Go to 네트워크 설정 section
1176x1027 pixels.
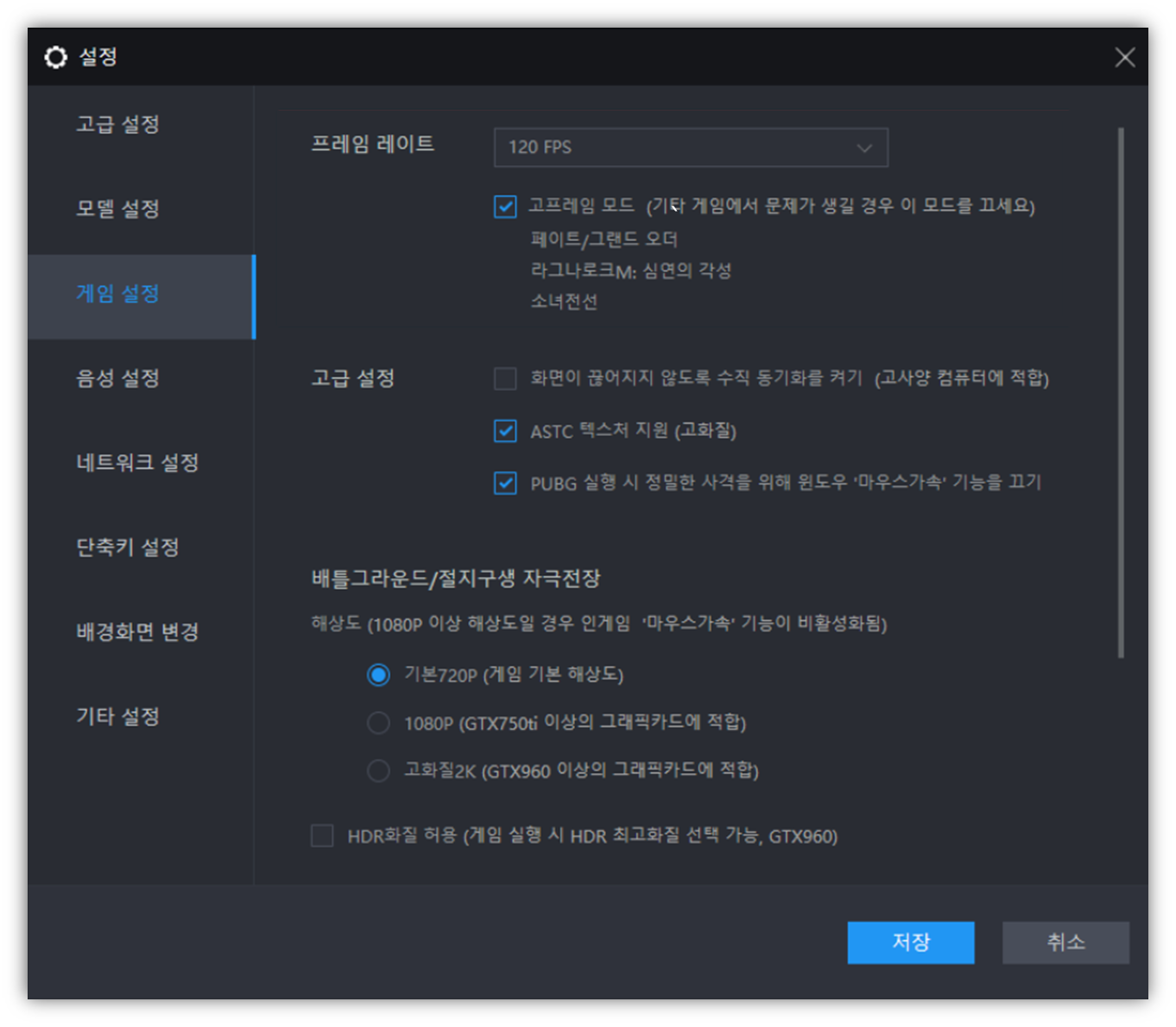pyautogui.click(x=138, y=462)
